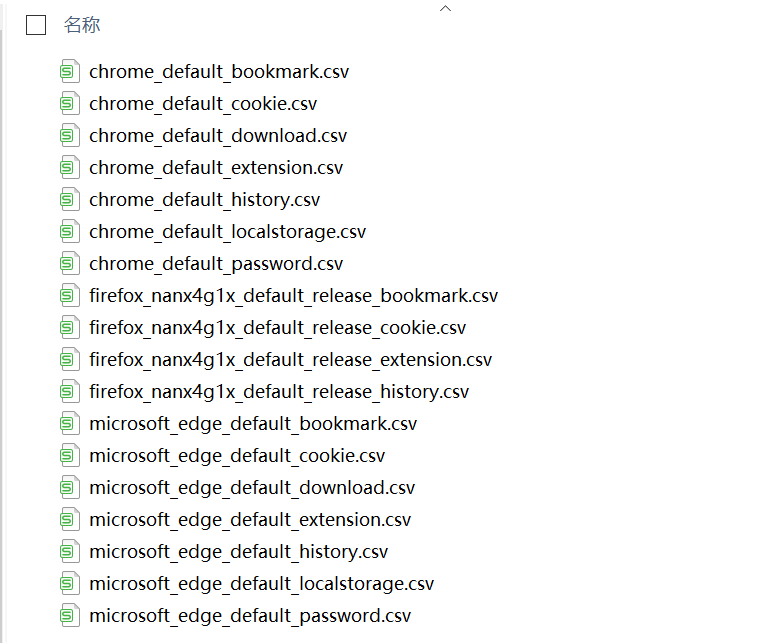The width and height of the screenshot is (759, 643).
Task: Click the file icon for microsoft_edge_default_bookmark.csv
Action: click(x=68, y=424)
